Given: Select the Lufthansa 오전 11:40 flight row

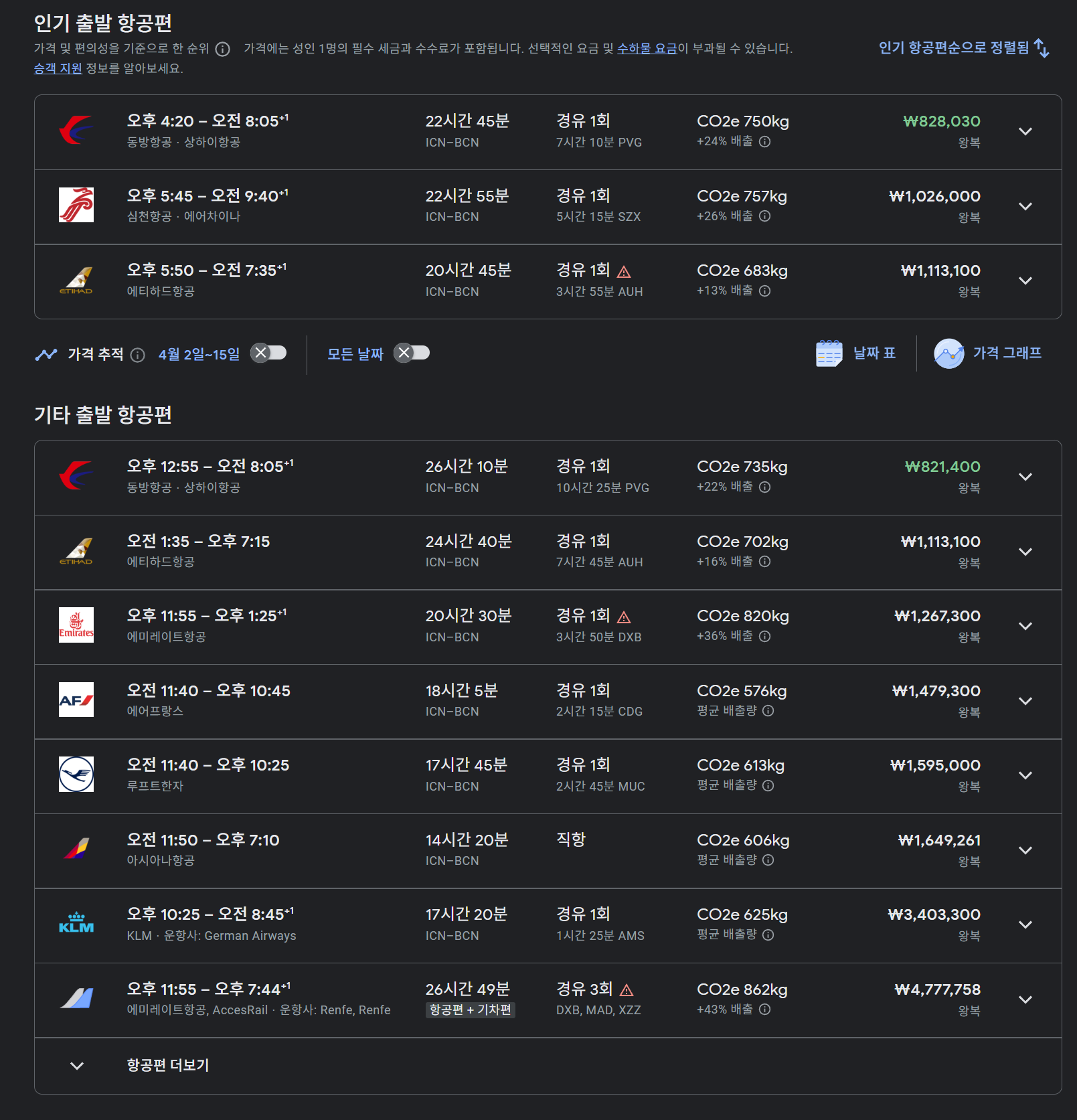Looking at the screenshot, I should [x=548, y=777].
